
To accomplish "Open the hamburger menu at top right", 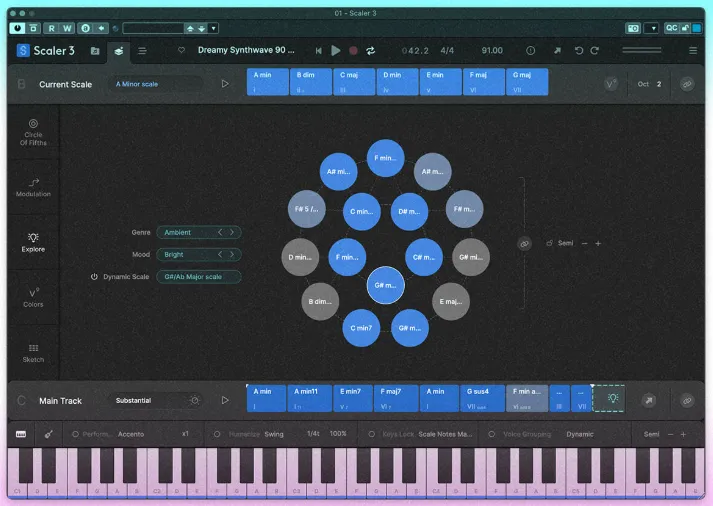I will (x=693, y=50).
